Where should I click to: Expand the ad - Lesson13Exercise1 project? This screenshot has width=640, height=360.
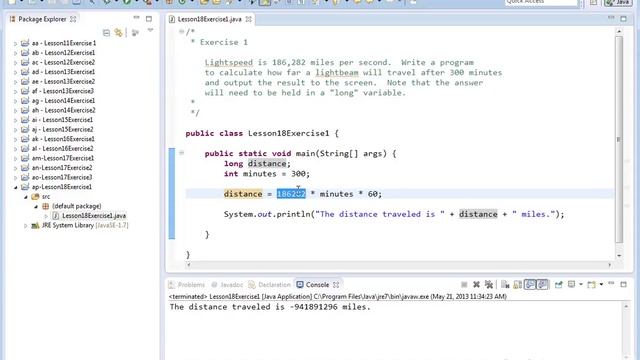point(16,72)
